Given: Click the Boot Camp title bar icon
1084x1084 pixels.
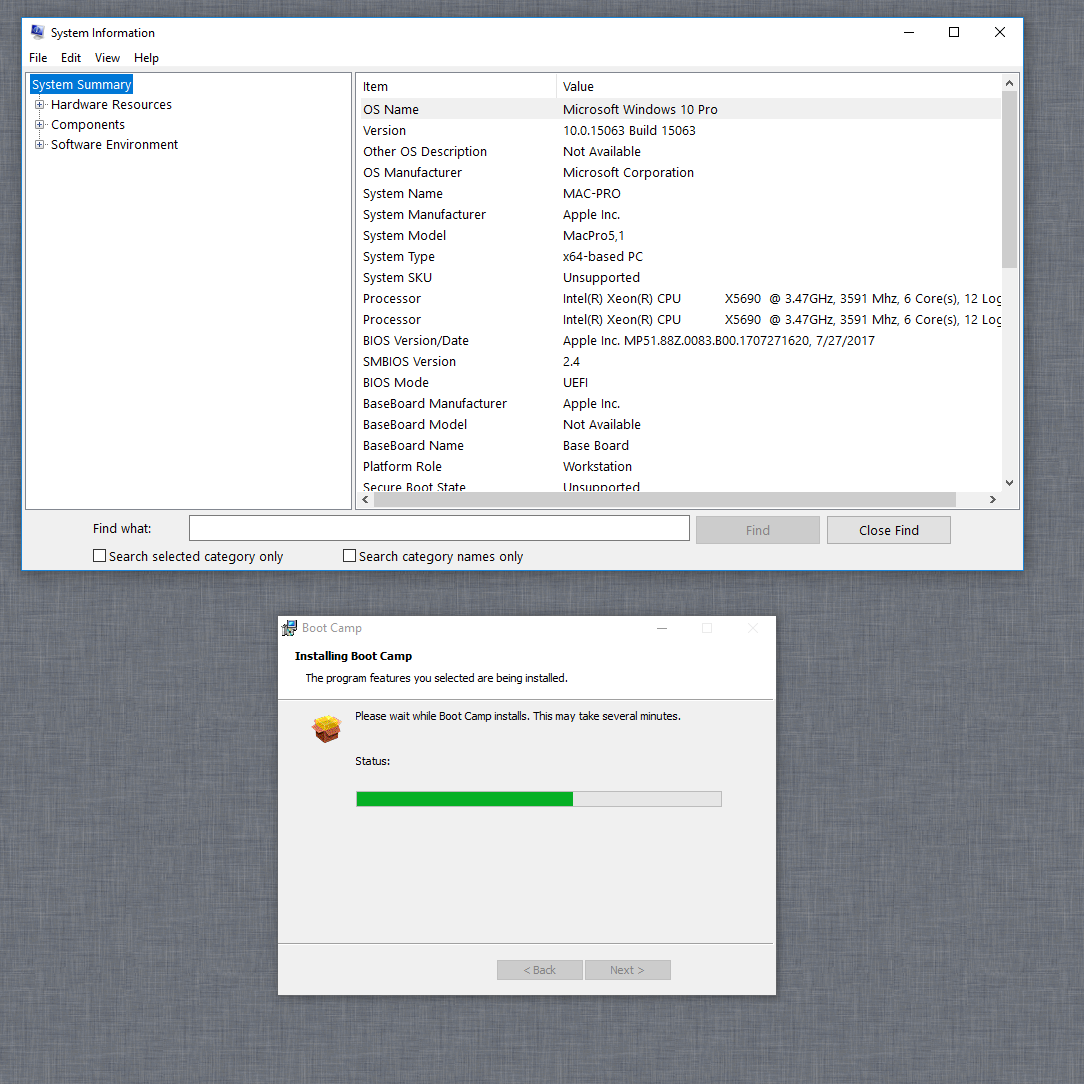Looking at the screenshot, I should pyautogui.click(x=290, y=628).
